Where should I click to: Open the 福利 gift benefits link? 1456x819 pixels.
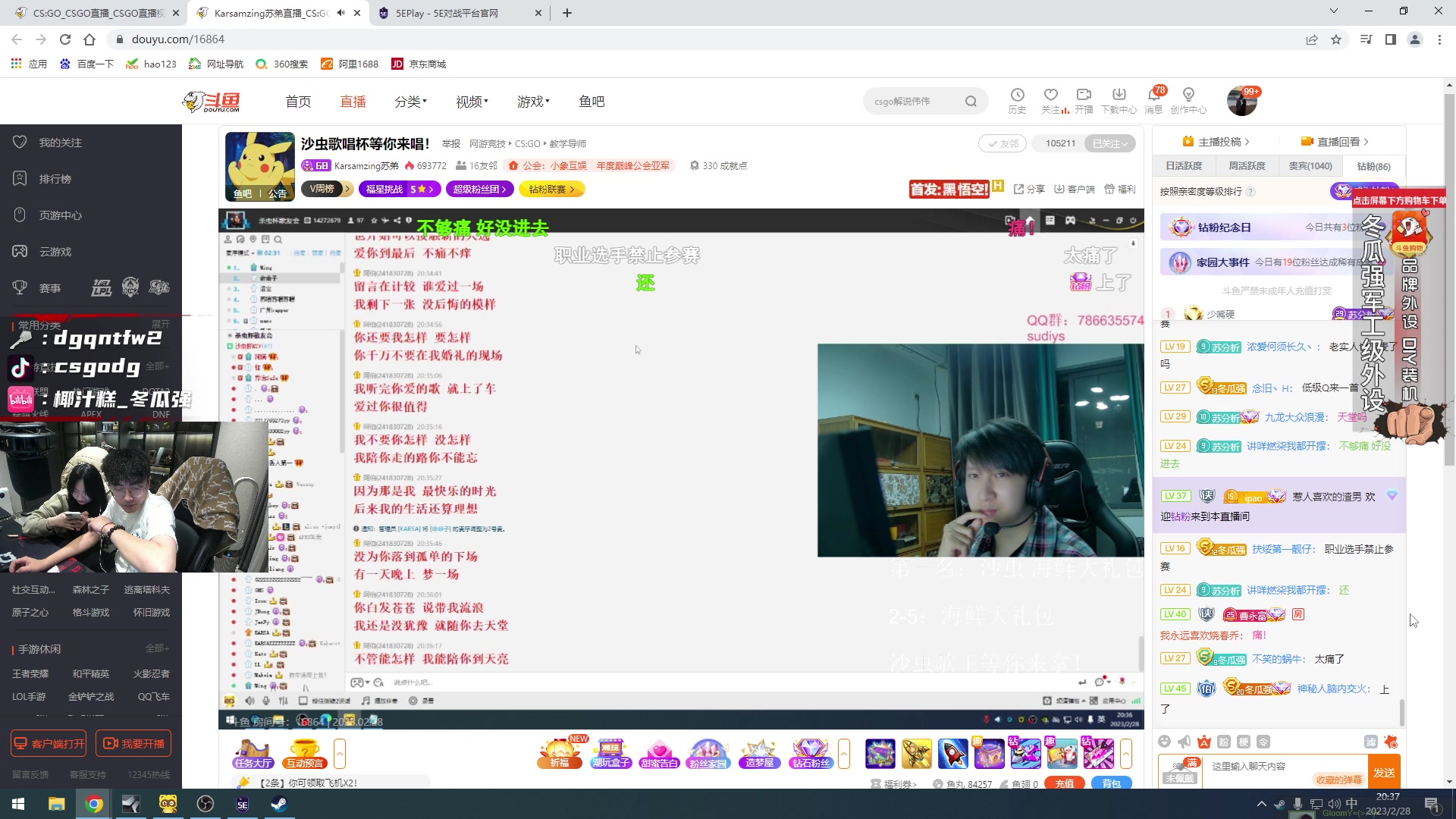pos(1119,189)
